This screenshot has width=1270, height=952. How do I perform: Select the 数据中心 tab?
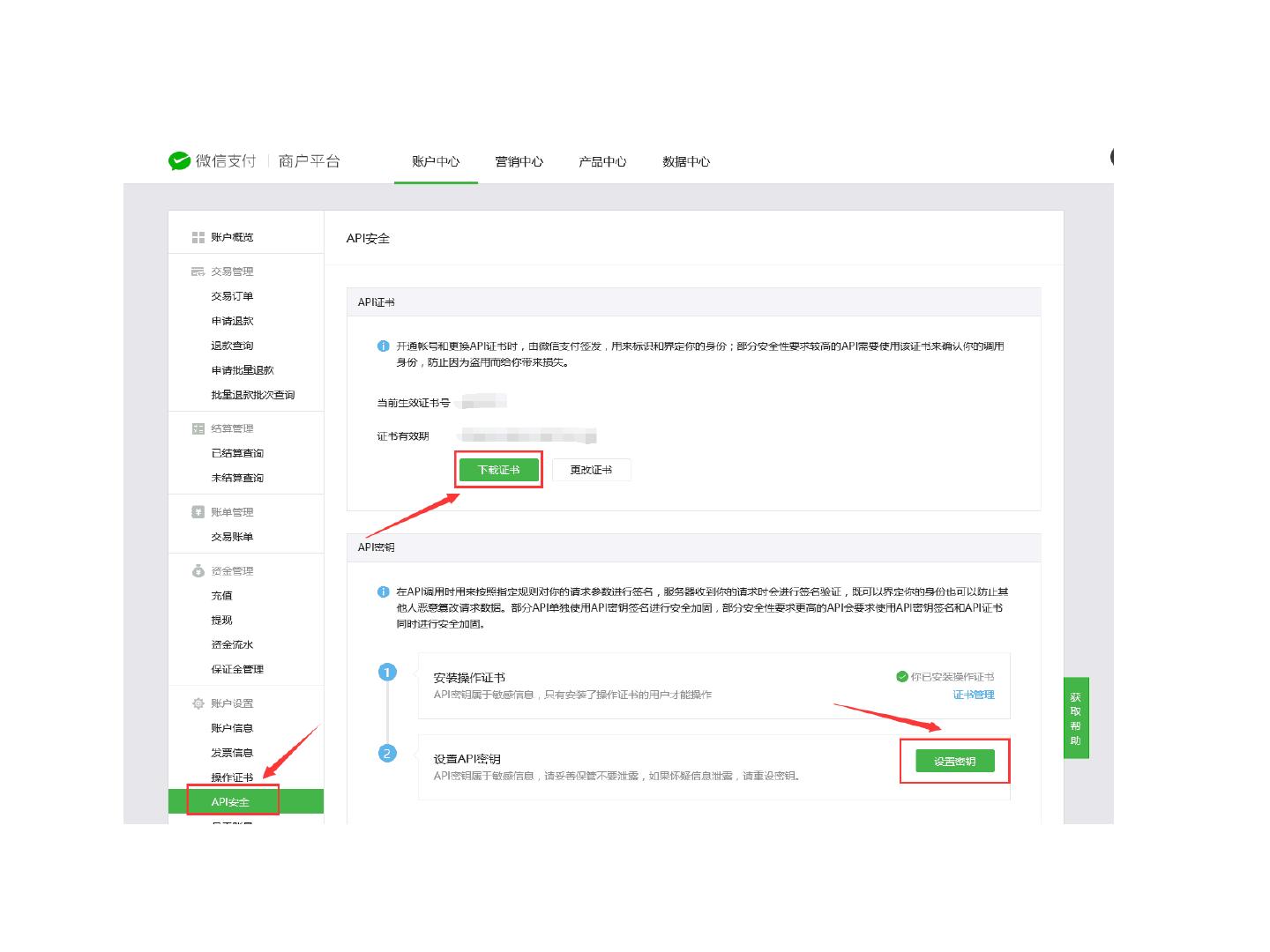tap(686, 161)
